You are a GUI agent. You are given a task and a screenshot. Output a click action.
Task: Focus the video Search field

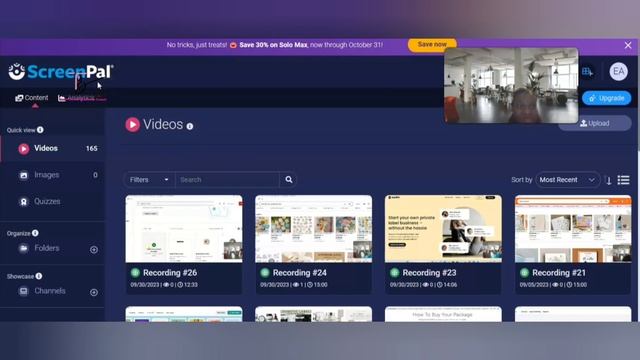click(227, 180)
